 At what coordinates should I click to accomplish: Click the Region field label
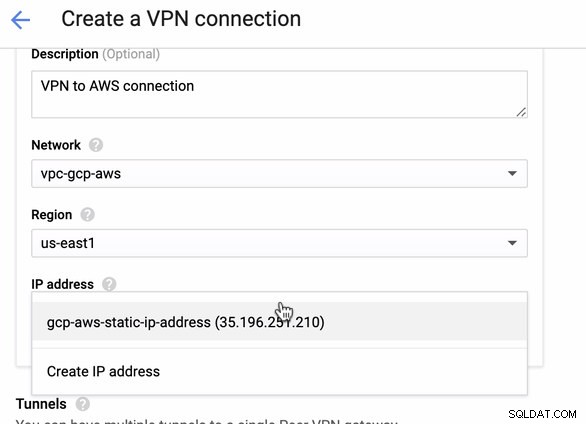[52, 215]
